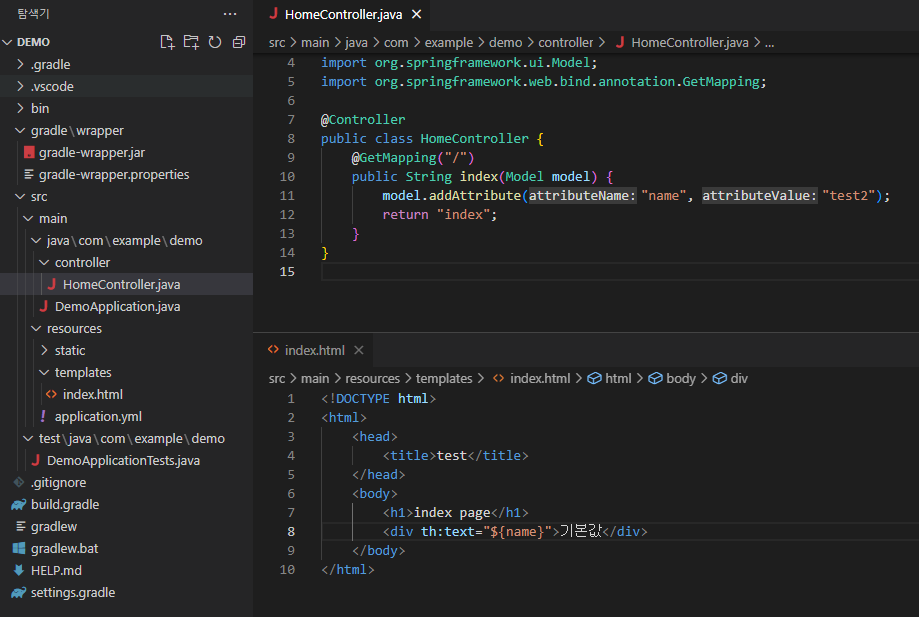The width and height of the screenshot is (919, 617).
Task: Open index.html in the file tree
Action: pos(126,394)
